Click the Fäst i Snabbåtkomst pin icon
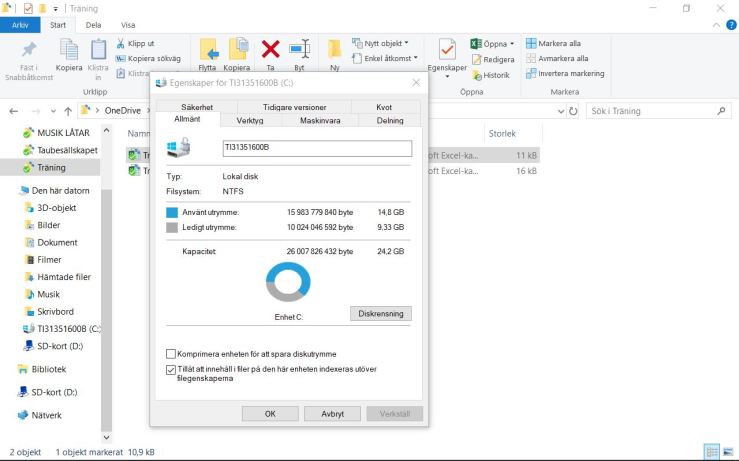The image size is (739, 461). [30, 50]
